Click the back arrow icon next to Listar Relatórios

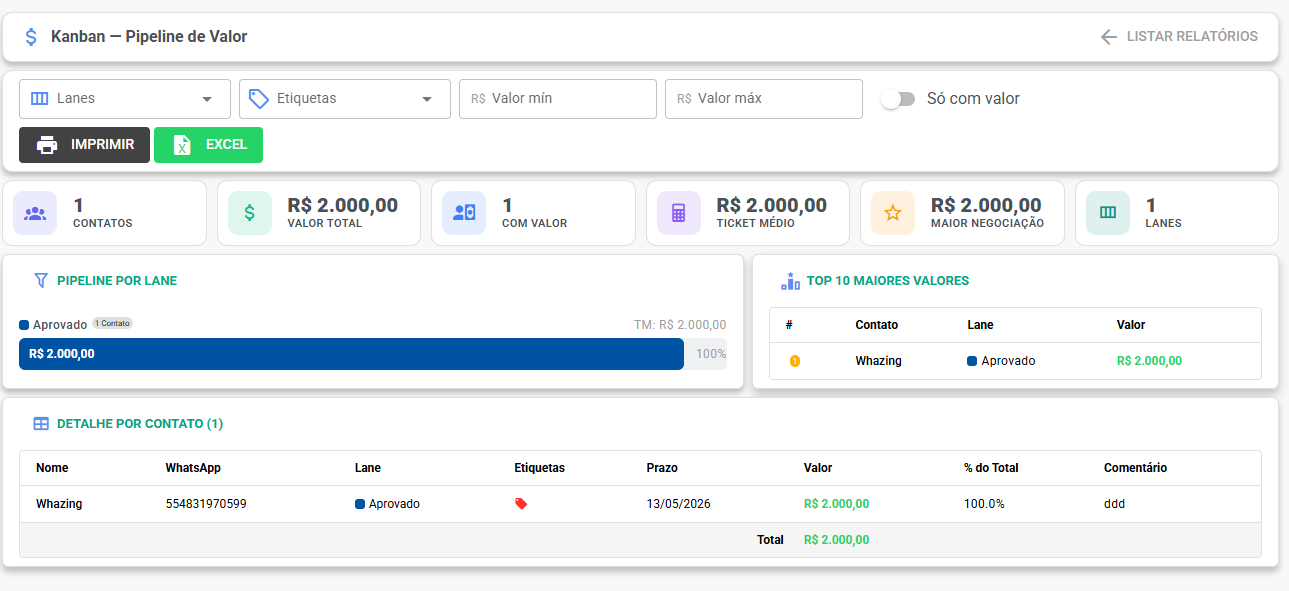(x=1108, y=37)
